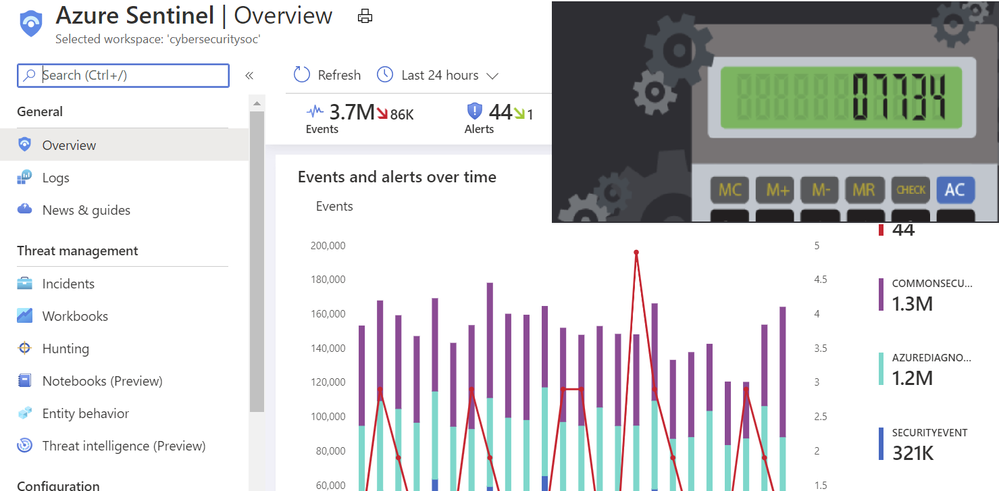The height and width of the screenshot is (491, 999).
Task: Click into the Search (Ctrl+/) field
Action: pos(123,75)
